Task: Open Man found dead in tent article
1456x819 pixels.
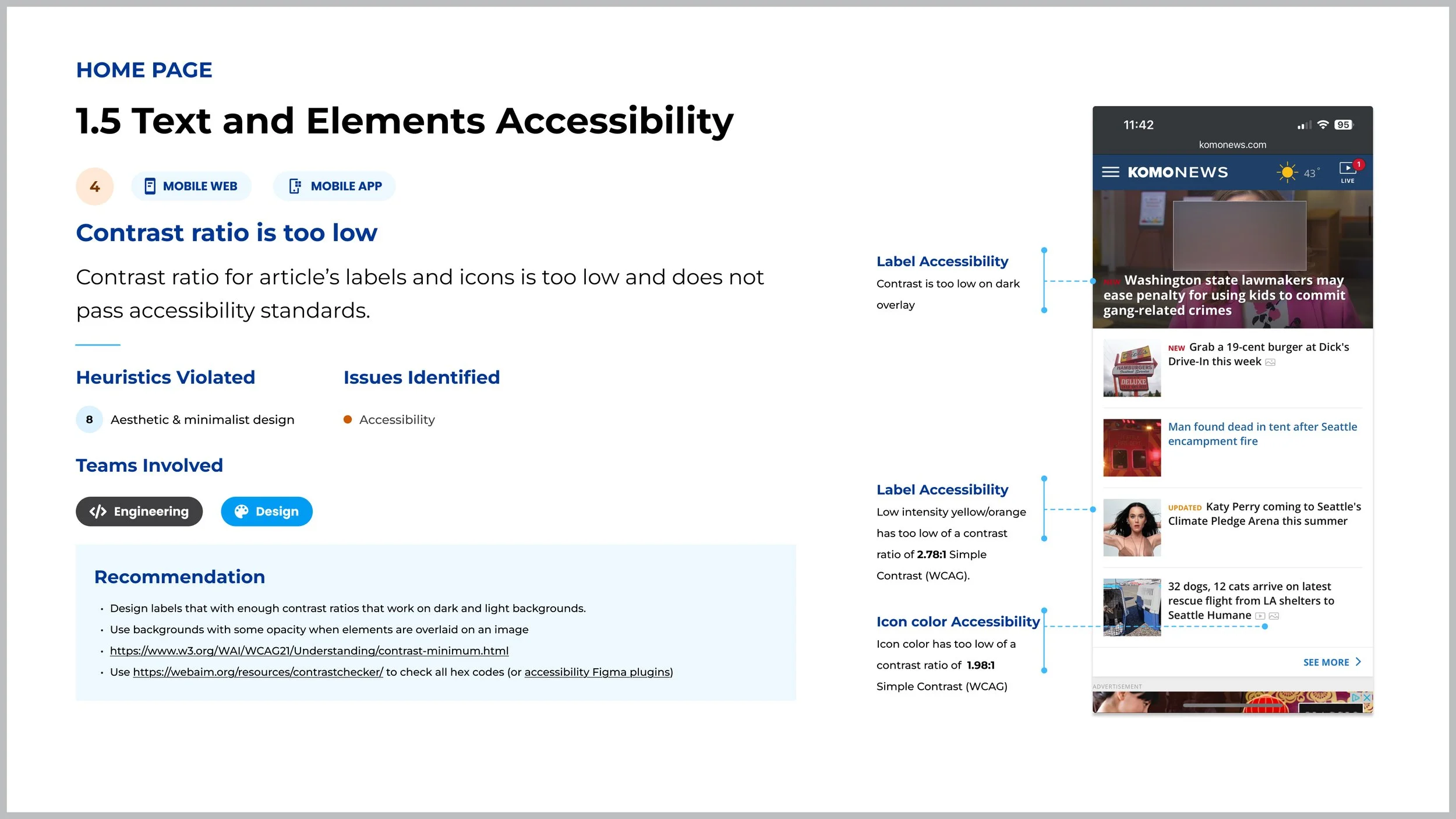Action: (x=1262, y=434)
